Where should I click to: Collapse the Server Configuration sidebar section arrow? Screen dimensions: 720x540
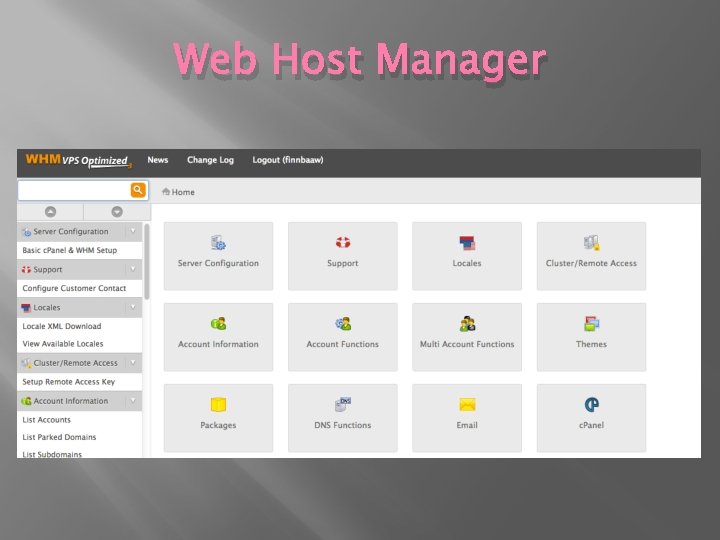(133, 231)
